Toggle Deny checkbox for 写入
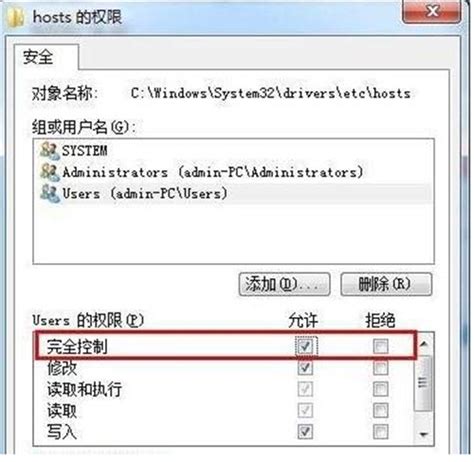 [x=380, y=432]
